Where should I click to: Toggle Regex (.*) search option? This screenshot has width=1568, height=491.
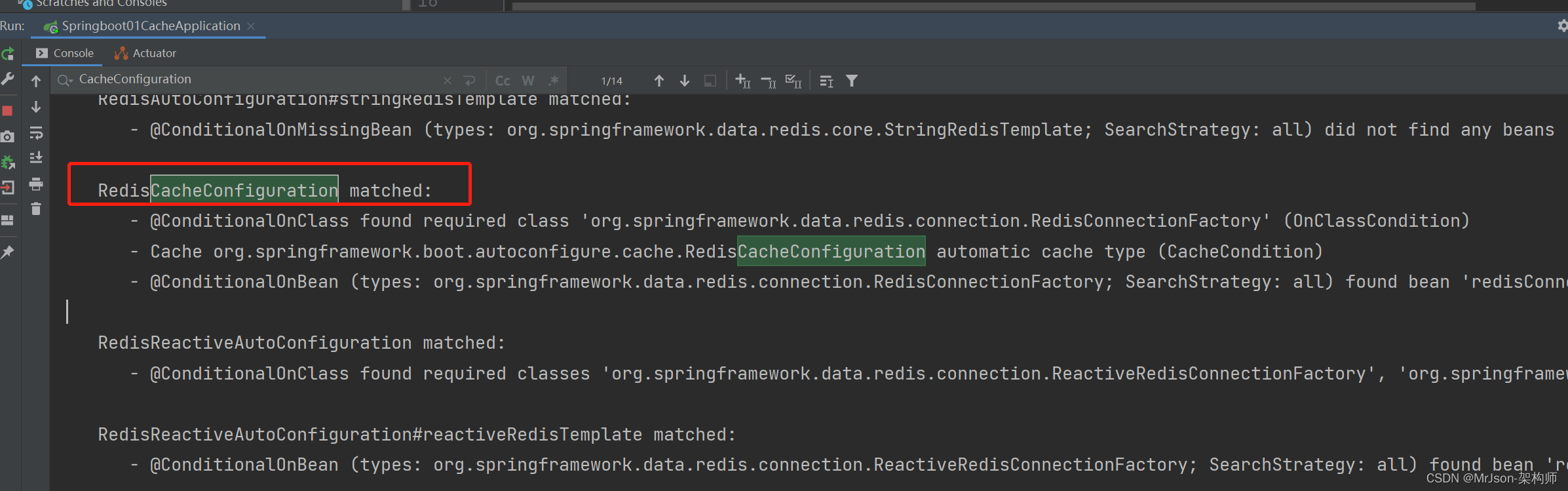(554, 81)
